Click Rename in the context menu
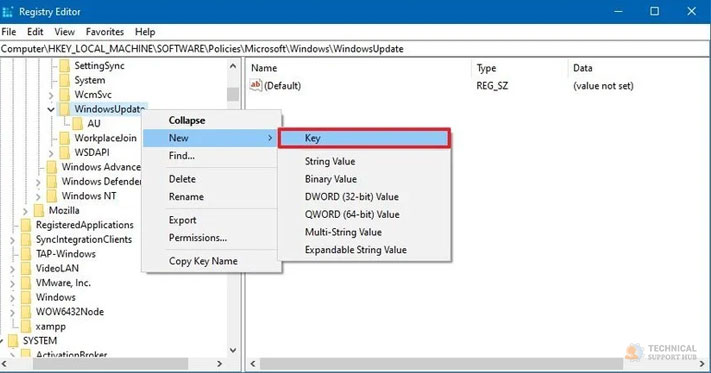Screen dimensions: 711x373 (211, 197)
